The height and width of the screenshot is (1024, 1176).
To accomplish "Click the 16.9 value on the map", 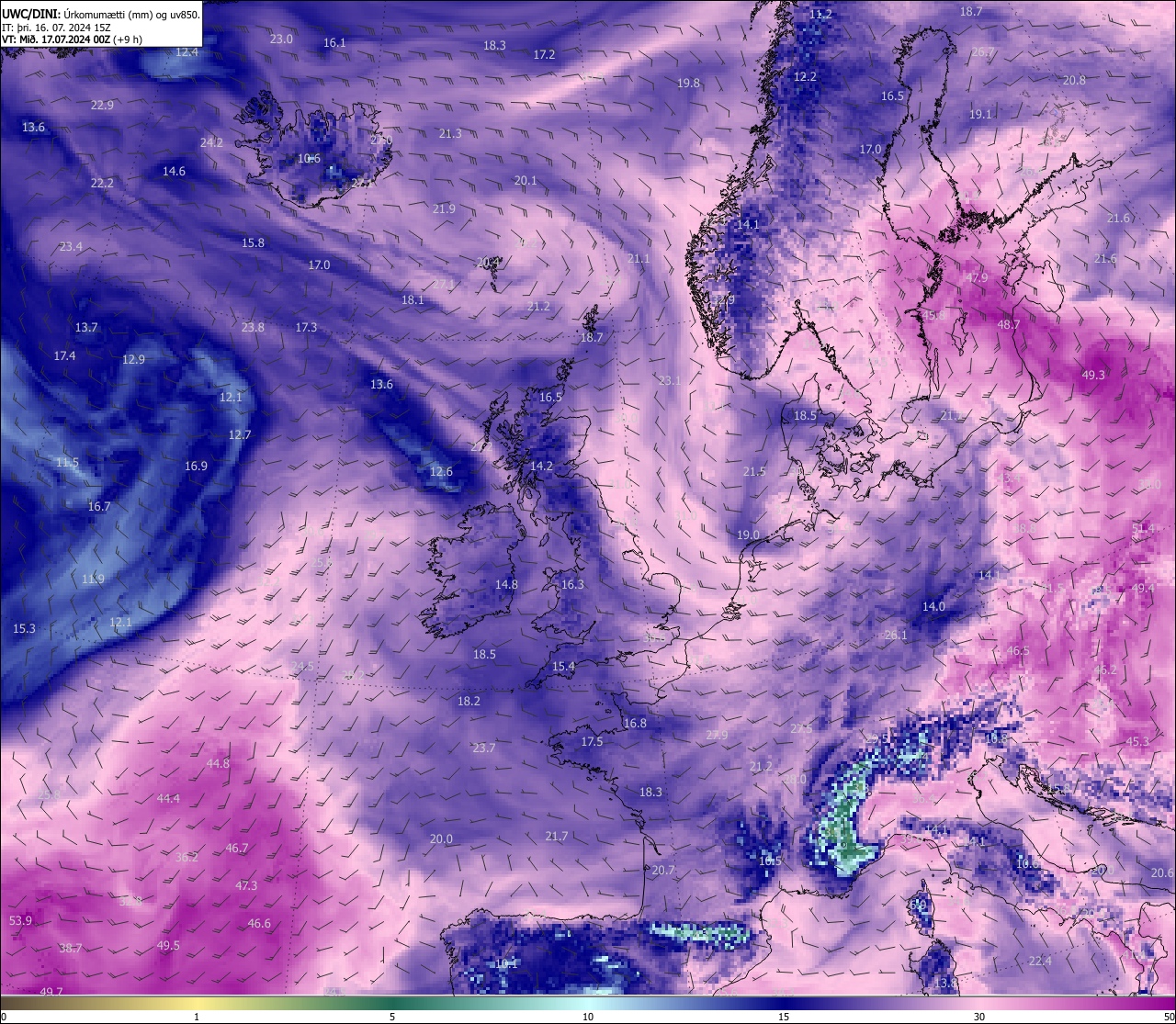I will pos(196,466).
